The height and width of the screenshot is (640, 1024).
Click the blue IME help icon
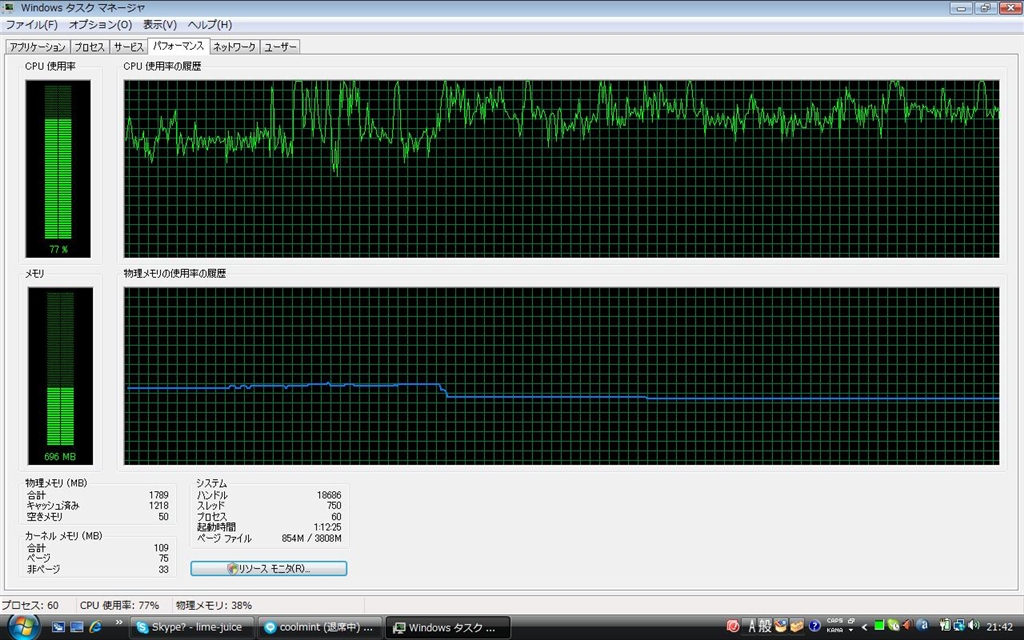814,626
